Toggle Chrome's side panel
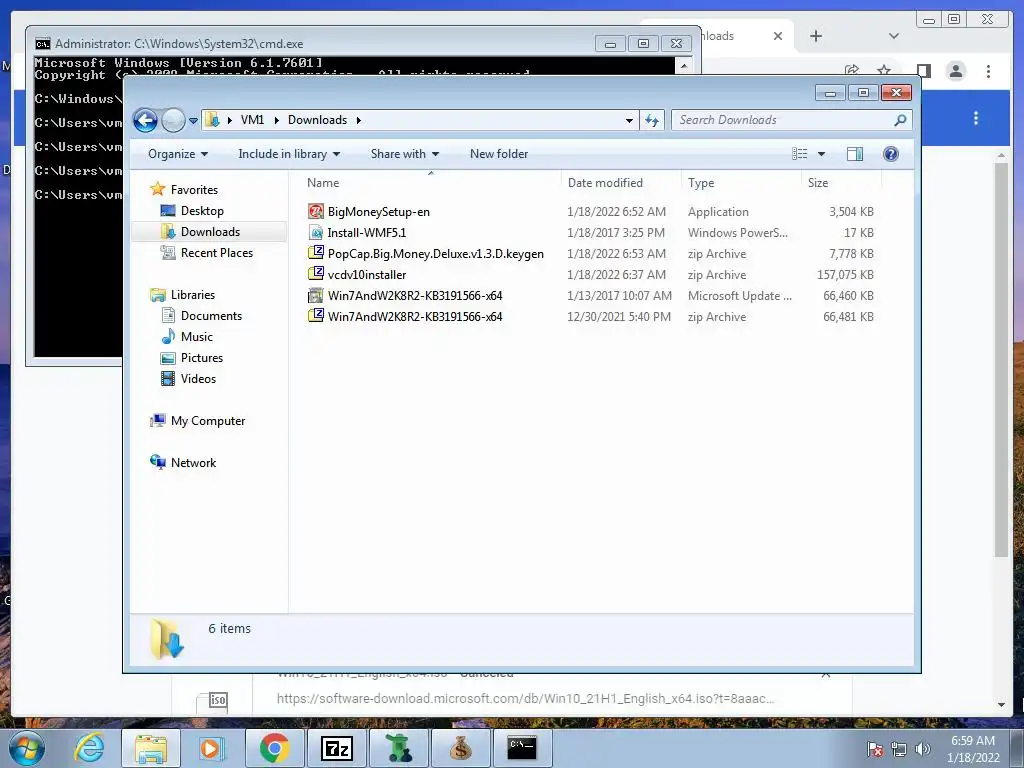Screen dimensions: 1024x768 (923, 71)
